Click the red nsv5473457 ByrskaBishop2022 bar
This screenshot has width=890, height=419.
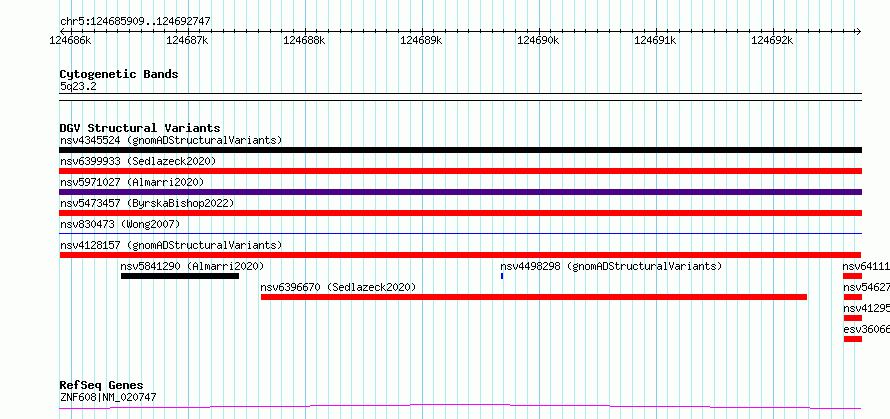(460, 213)
